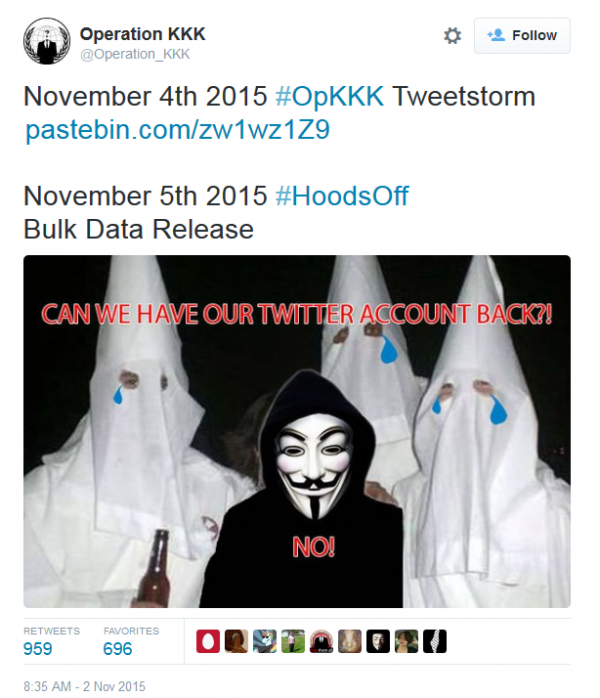The width and height of the screenshot is (600, 698).
Task: Click the Guy Fawkes mask avatar
Action: coord(378,641)
